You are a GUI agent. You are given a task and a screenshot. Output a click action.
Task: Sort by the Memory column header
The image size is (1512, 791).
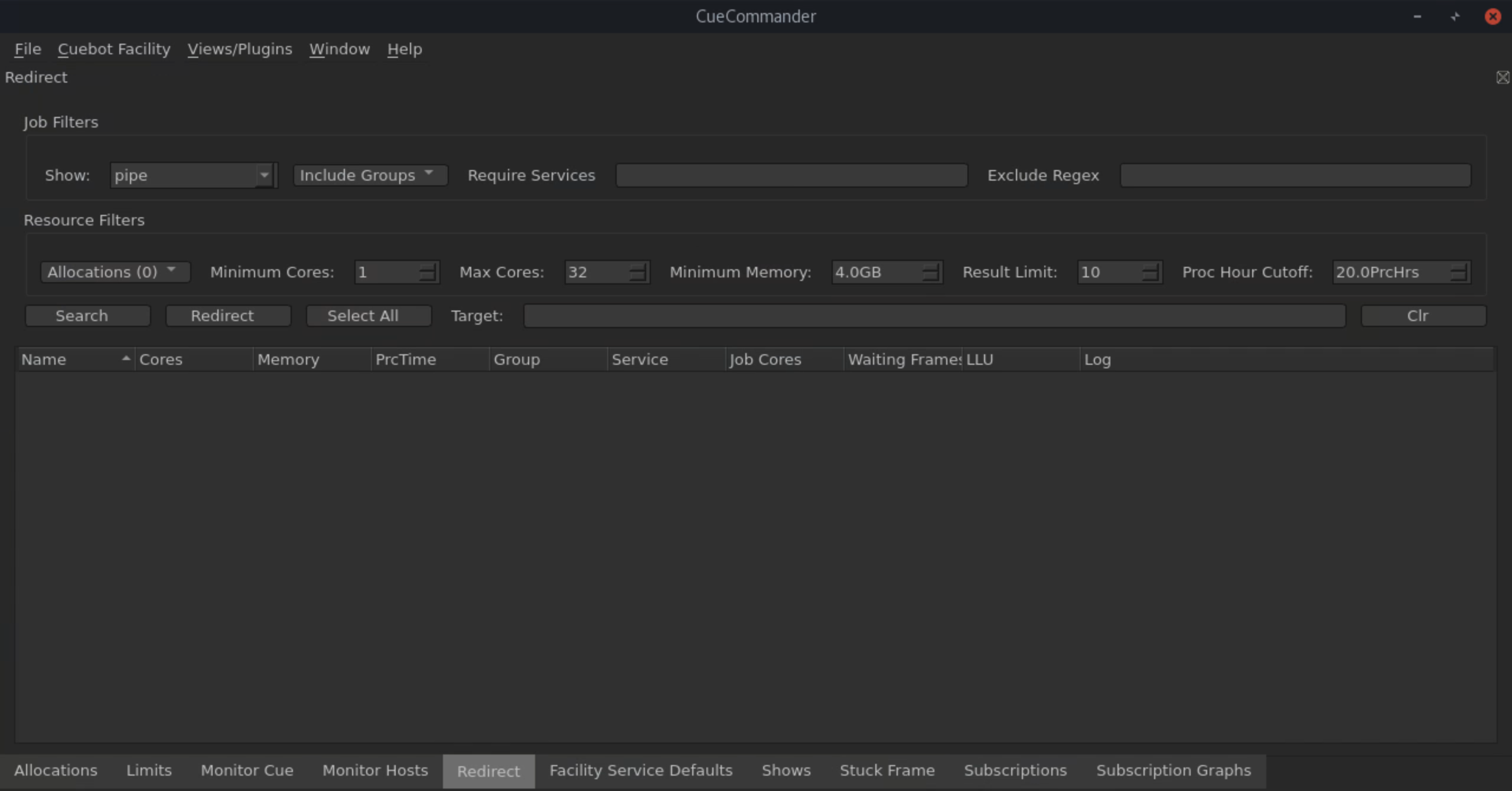pyautogui.click(x=312, y=359)
